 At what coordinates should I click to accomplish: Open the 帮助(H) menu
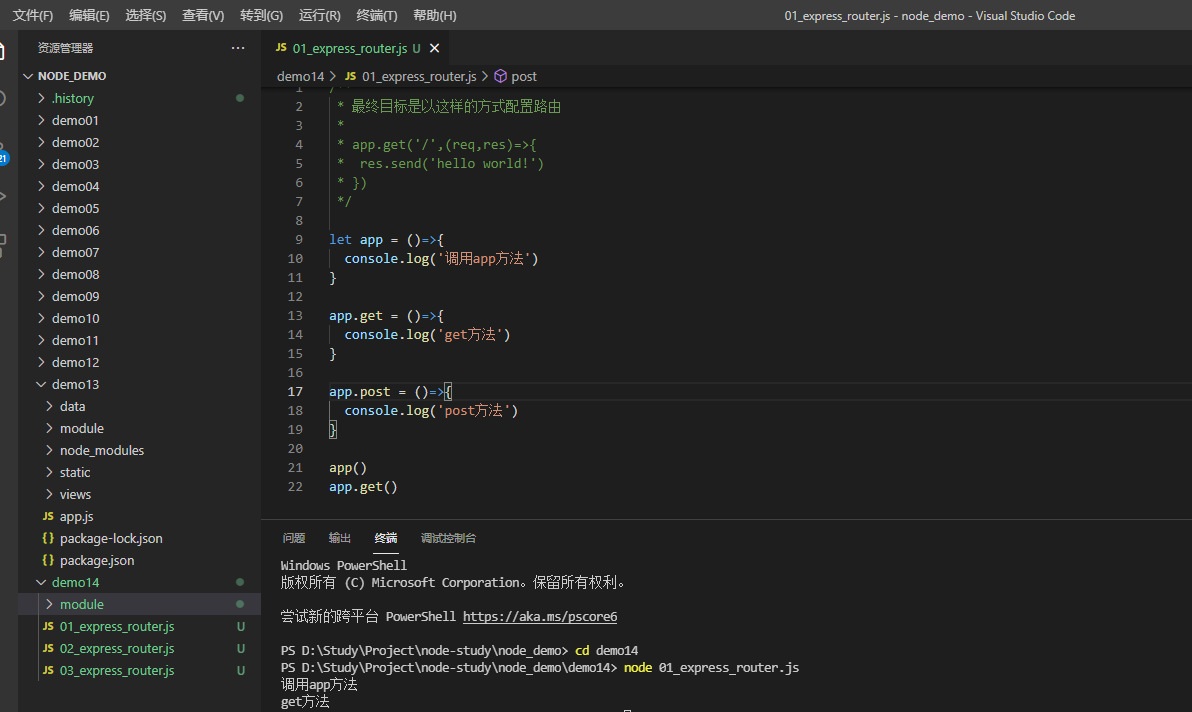(x=435, y=15)
